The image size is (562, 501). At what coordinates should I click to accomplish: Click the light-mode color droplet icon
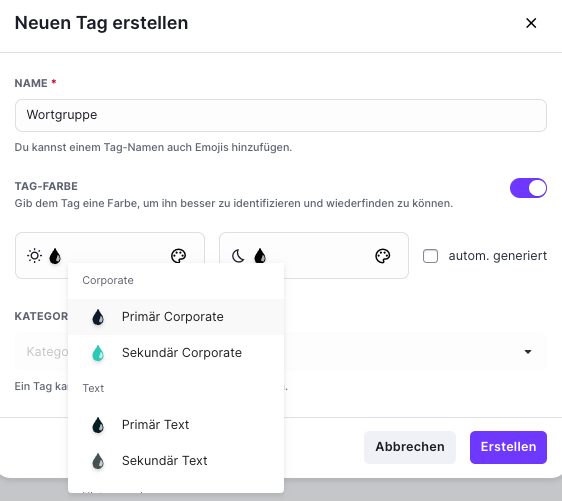(55, 256)
